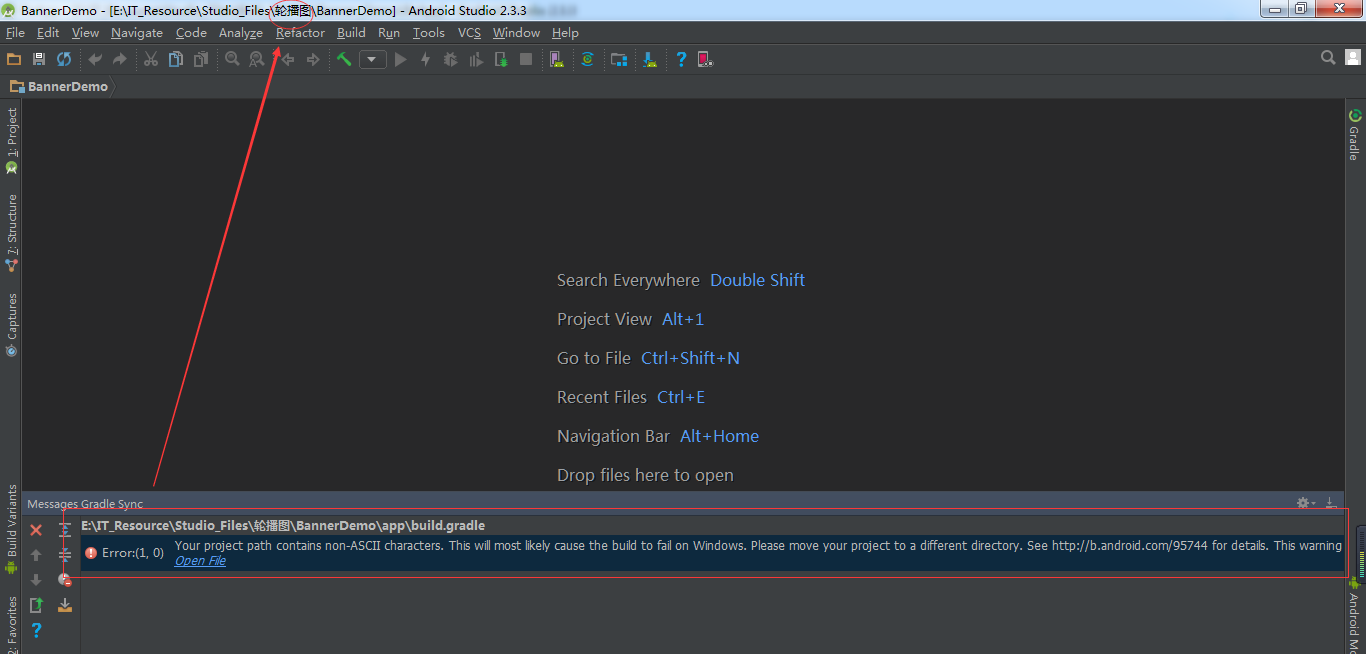Click the Debug bug icon

point(451,59)
